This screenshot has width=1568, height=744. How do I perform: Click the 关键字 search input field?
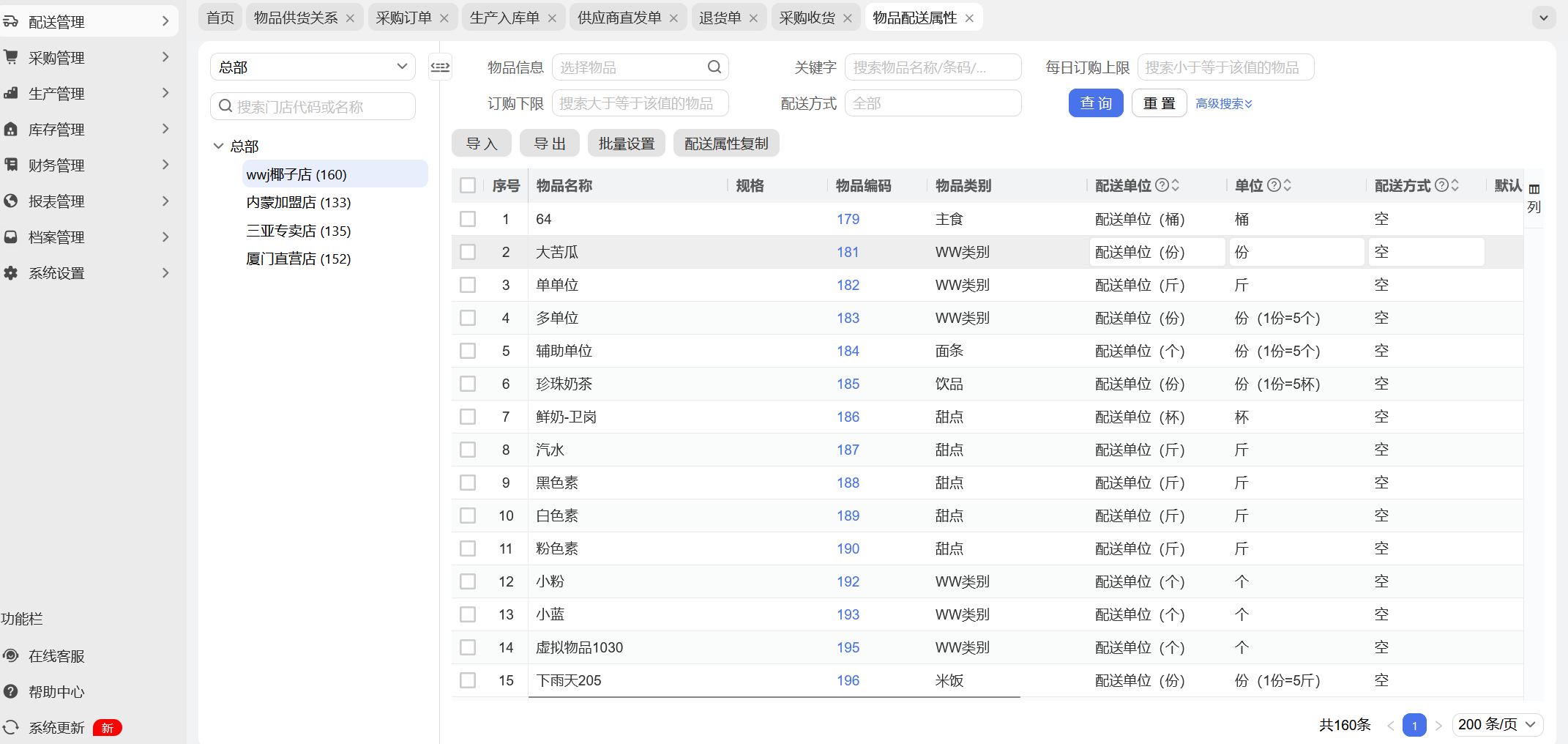pyautogui.click(x=933, y=67)
